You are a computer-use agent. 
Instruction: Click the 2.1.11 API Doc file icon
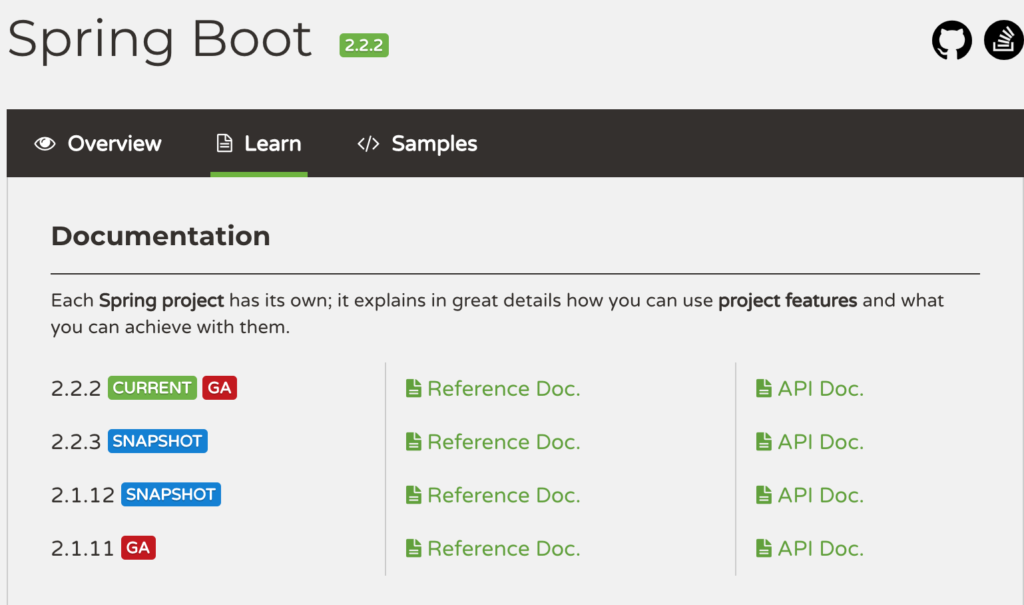pyautogui.click(x=763, y=548)
